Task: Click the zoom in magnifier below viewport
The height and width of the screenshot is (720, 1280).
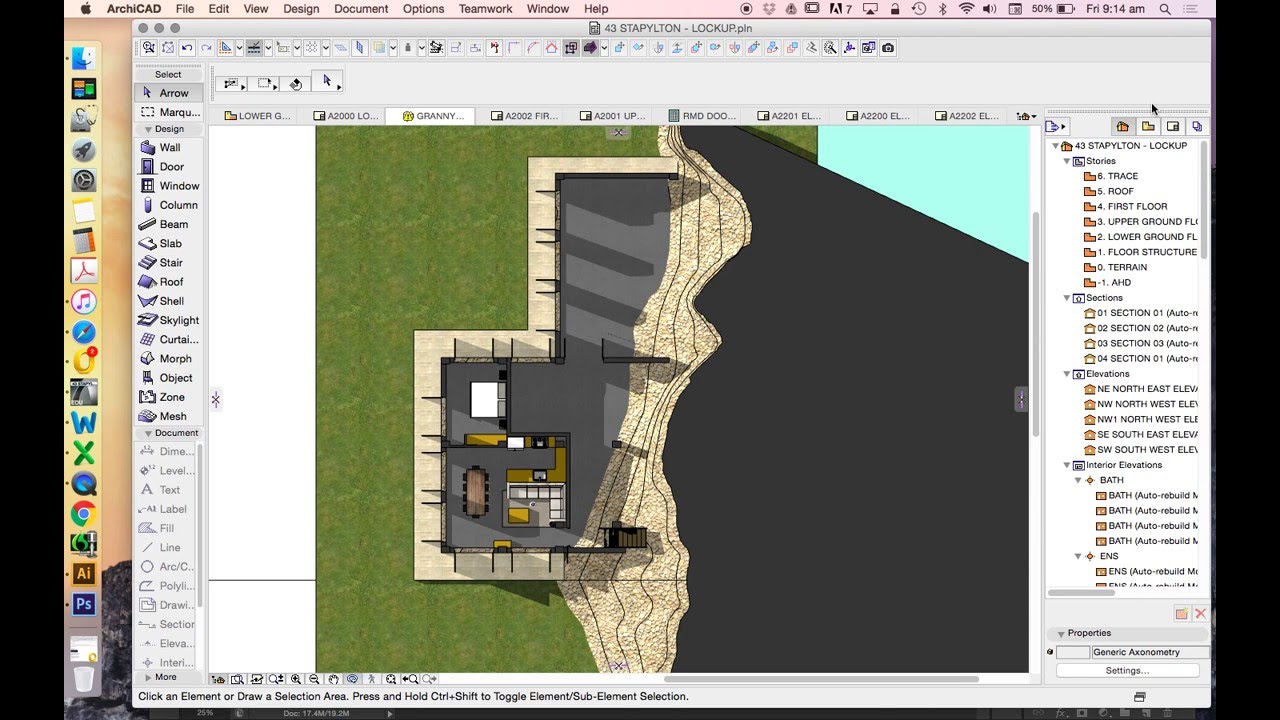Action: pos(296,679)
